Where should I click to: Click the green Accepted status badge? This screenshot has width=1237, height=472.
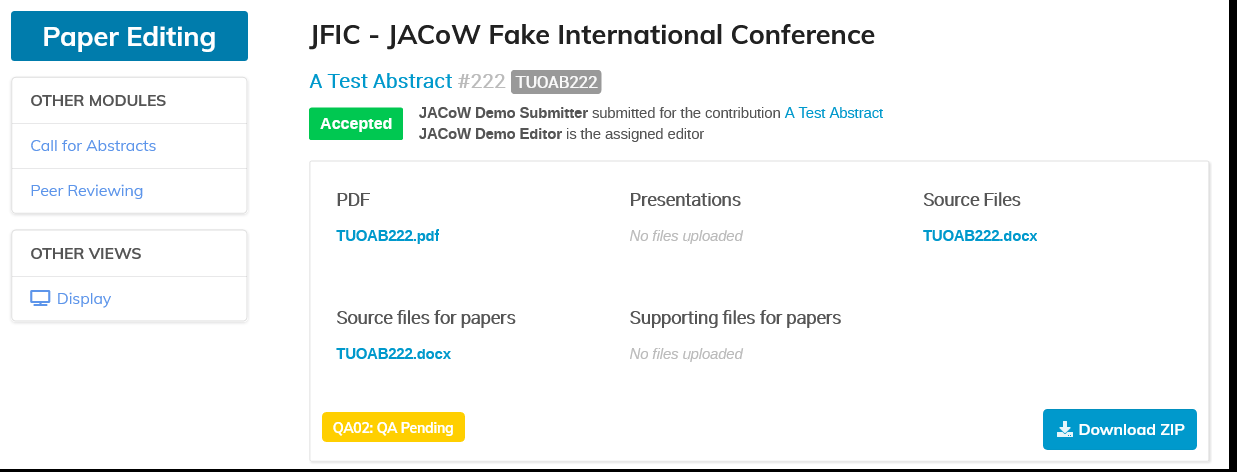tap(356, 124)
